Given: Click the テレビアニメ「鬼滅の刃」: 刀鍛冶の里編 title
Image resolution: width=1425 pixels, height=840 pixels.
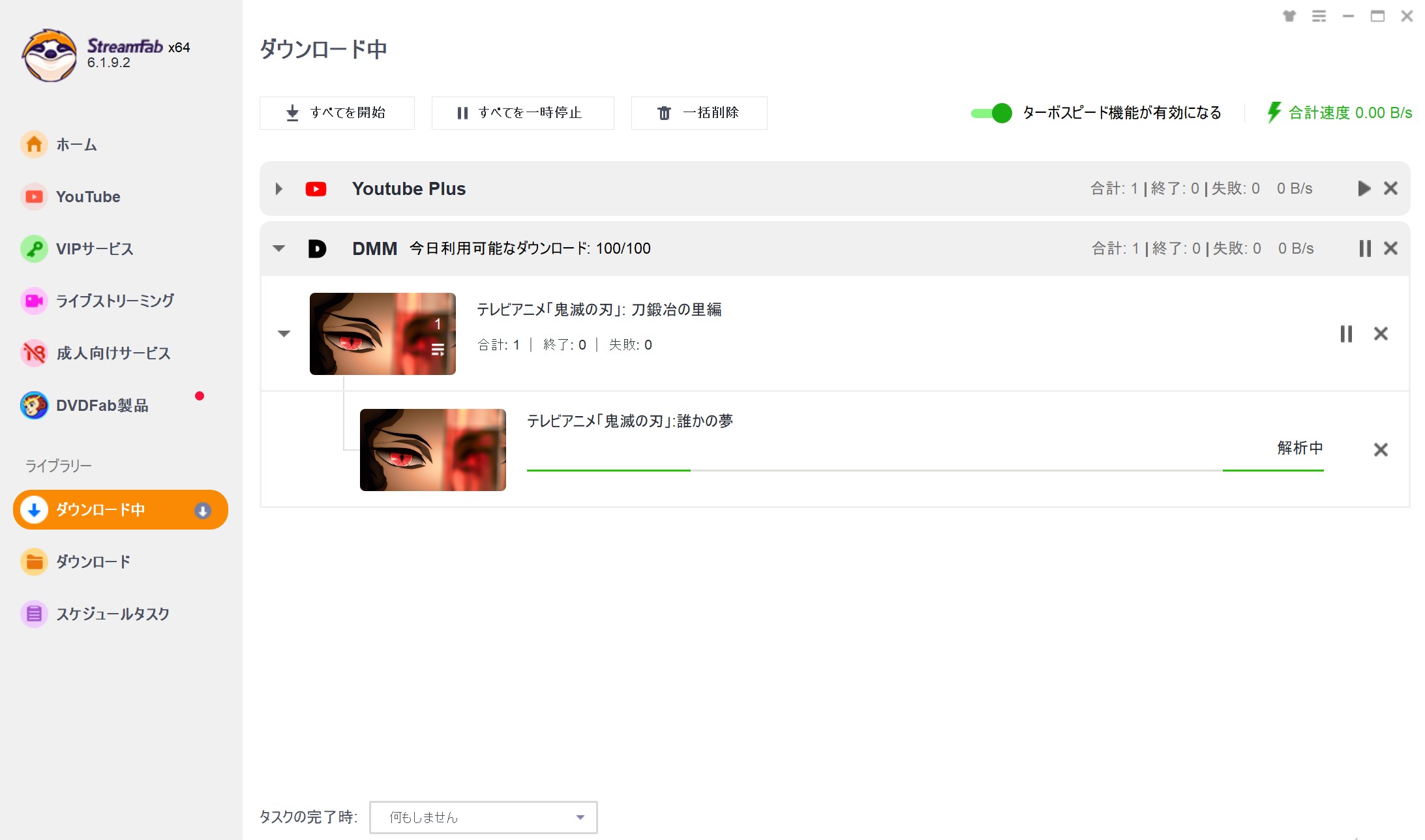Looking at the screenshot, I should coord(599,310).
